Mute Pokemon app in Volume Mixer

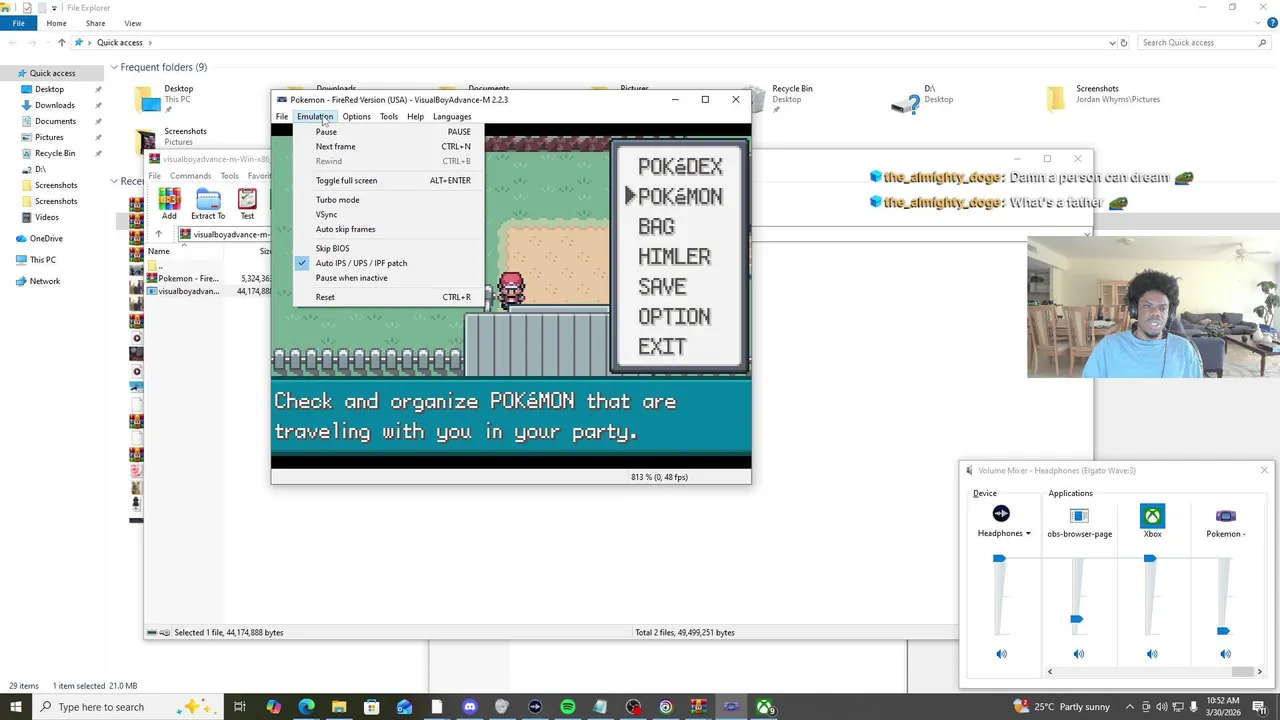pyautogui.click(x=1225, y=654)
